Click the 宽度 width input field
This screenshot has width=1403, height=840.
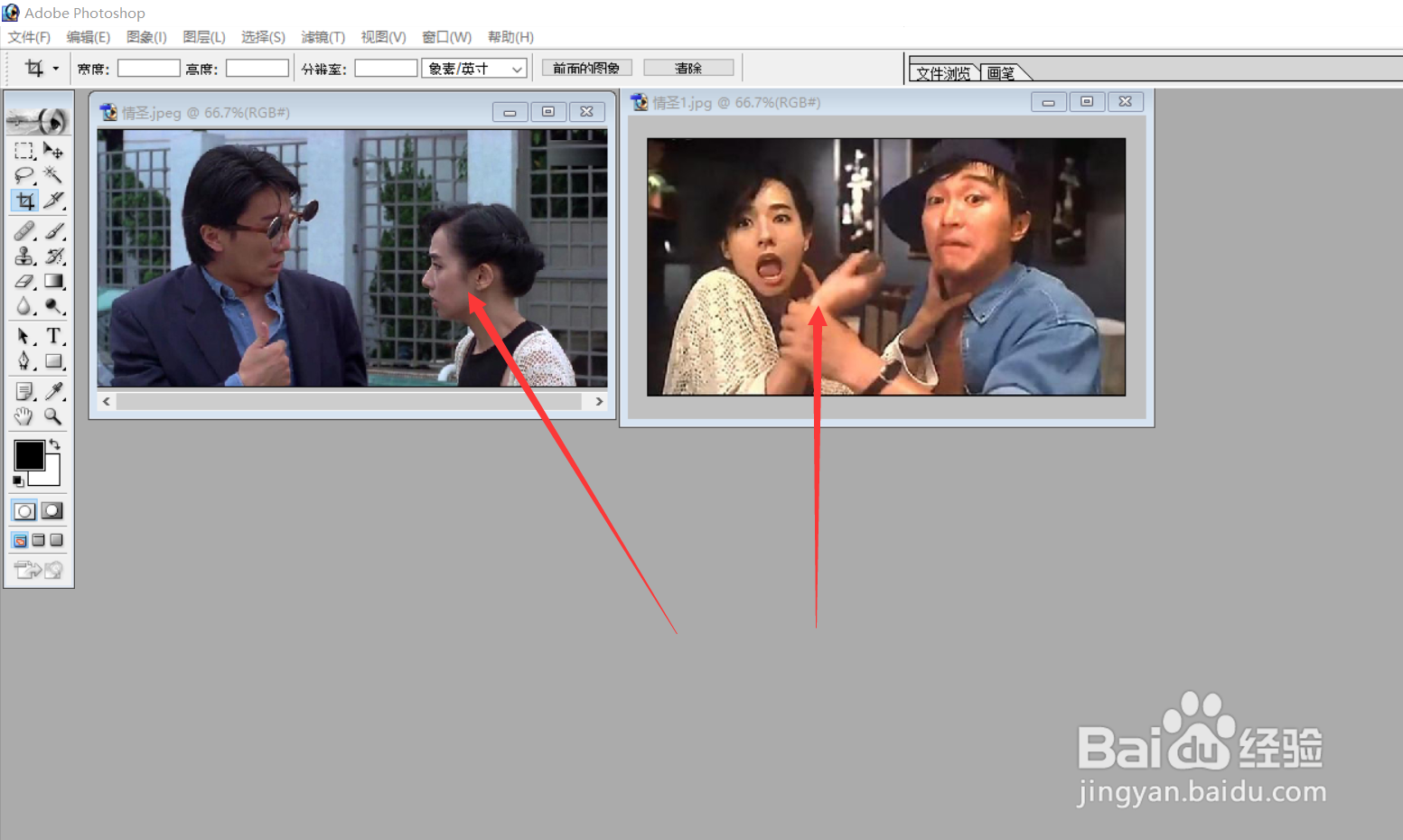pyautogui.click(x=149, y=69)
